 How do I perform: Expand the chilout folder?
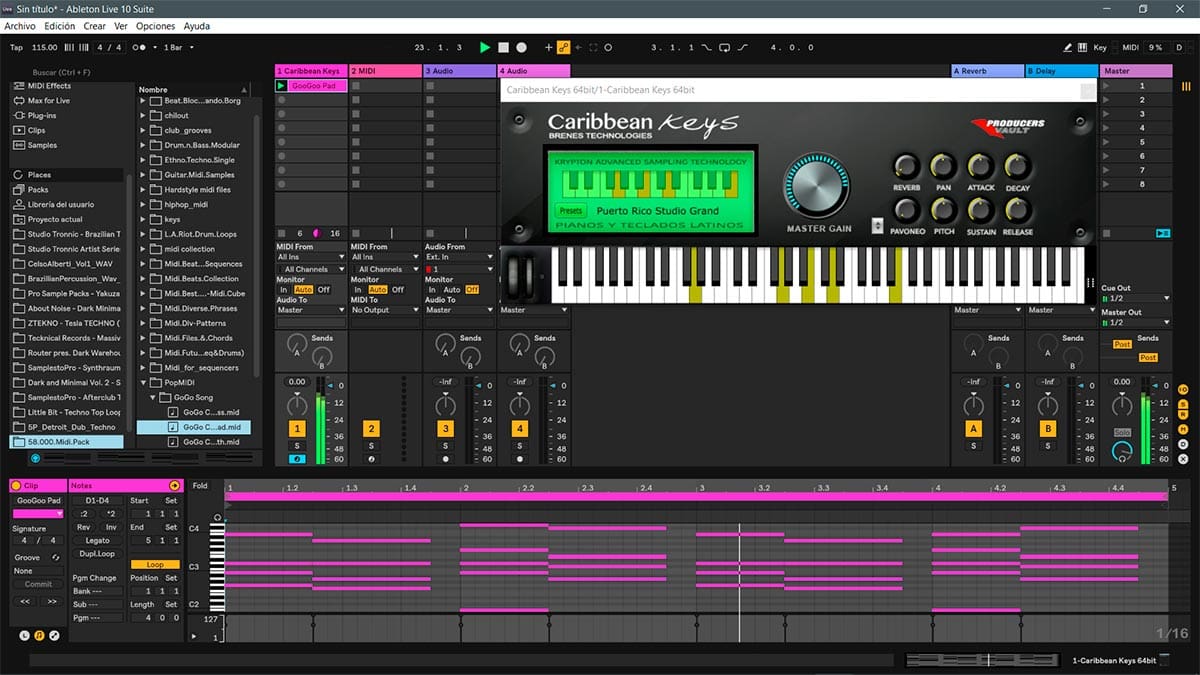(142, 116)
